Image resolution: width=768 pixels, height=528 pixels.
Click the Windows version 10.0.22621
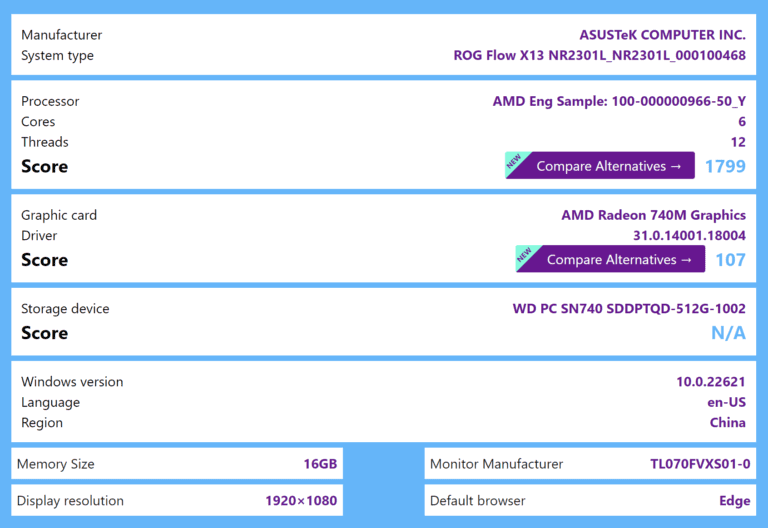tap(711, 382)
